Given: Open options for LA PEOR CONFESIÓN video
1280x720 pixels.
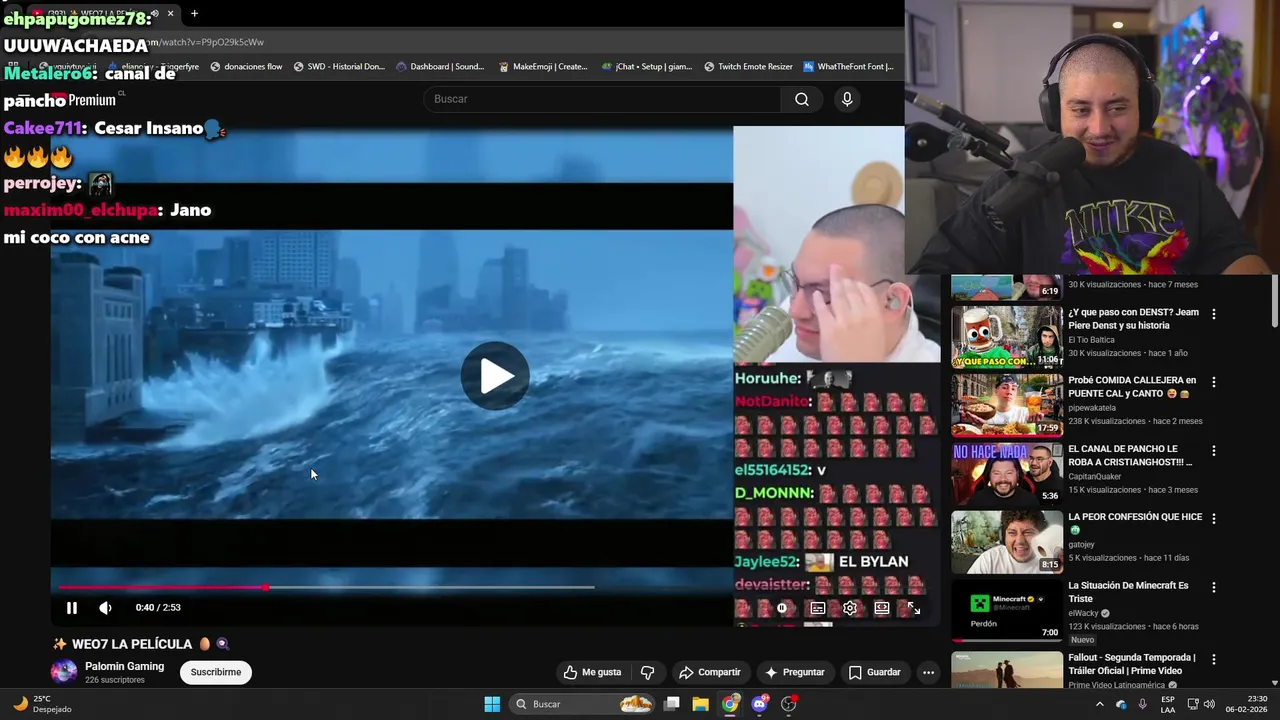Looking at the screenshot, I should pyautogui.click(x=1214, y=519).
